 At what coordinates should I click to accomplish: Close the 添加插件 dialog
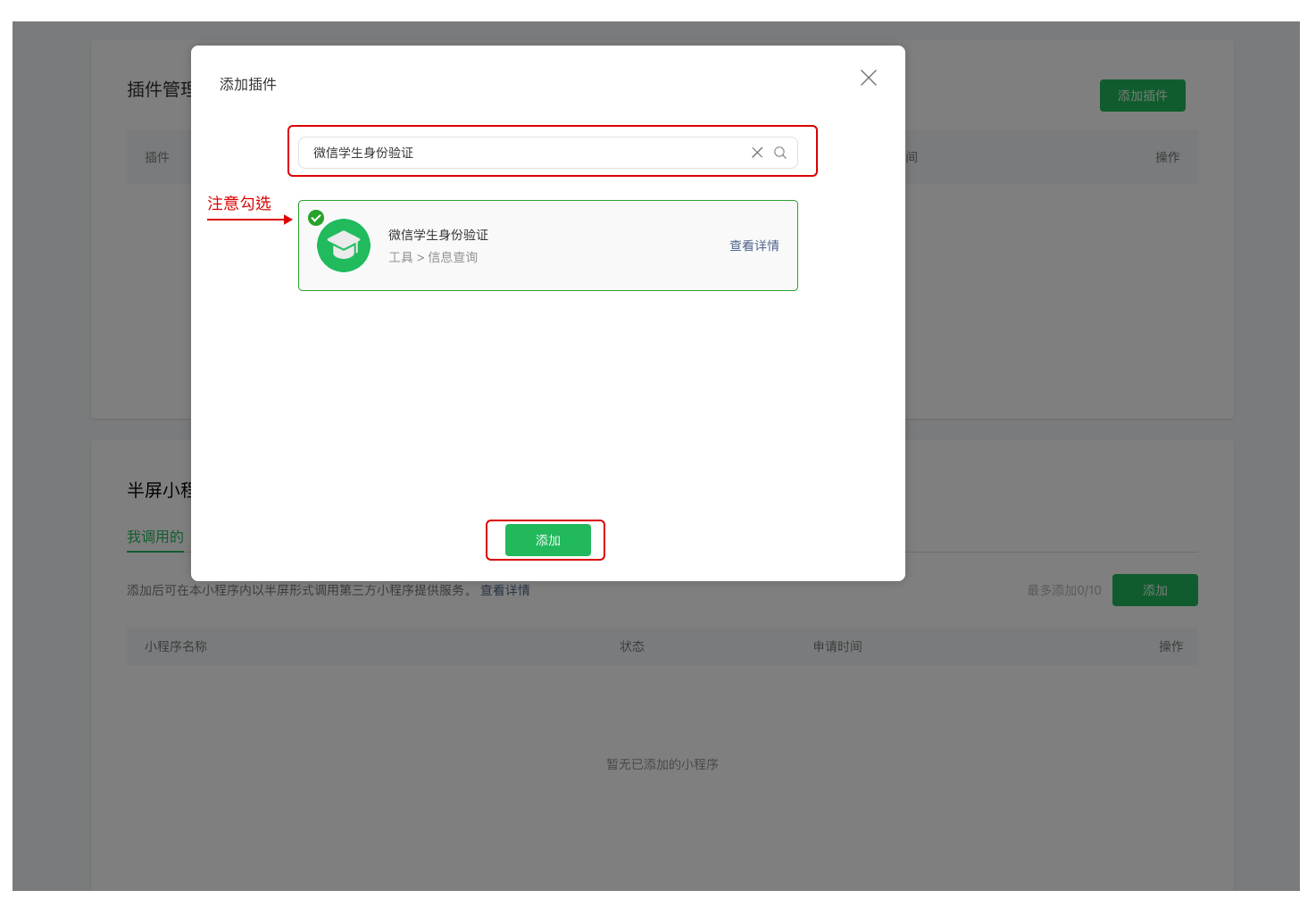coord(868,79)
